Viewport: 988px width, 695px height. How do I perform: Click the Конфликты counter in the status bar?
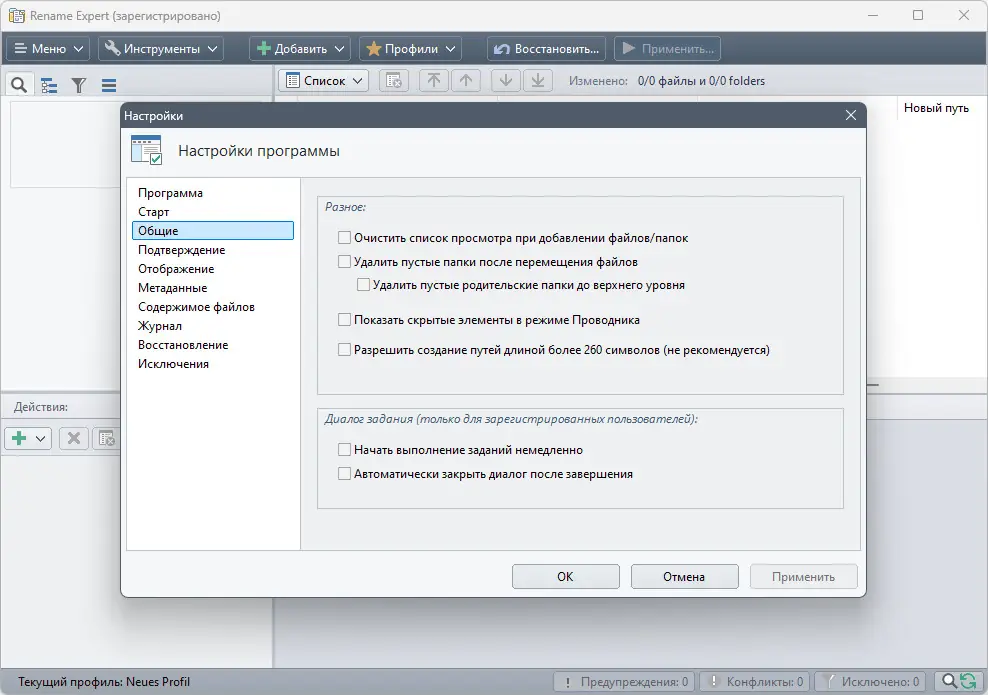tap(756, 680)
